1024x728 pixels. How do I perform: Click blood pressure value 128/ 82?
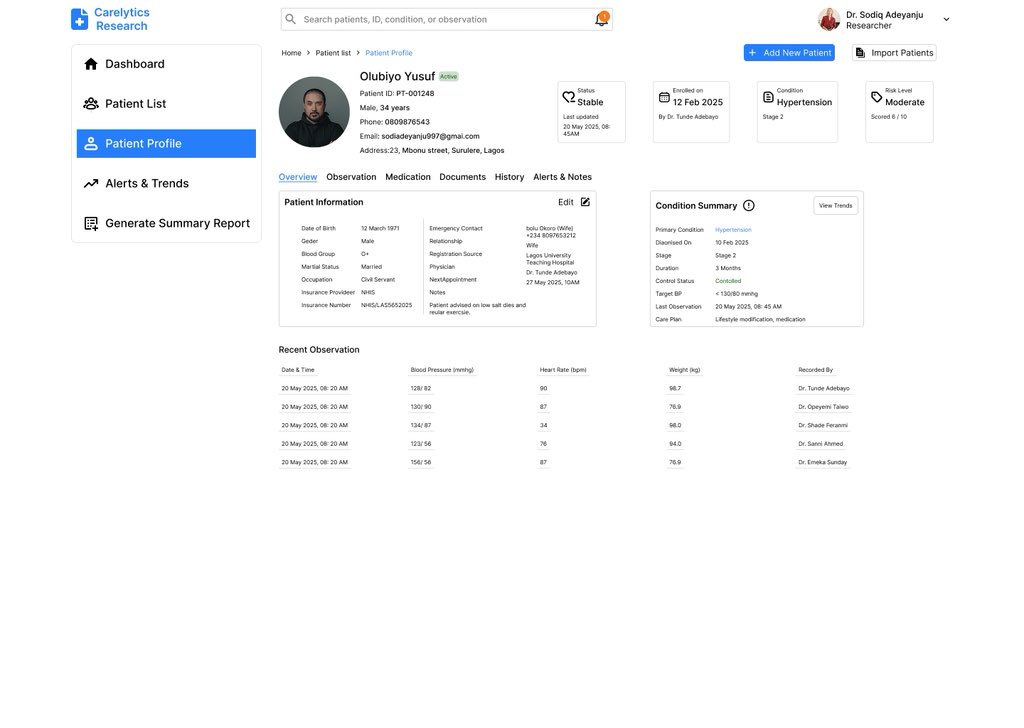[421, 388]
